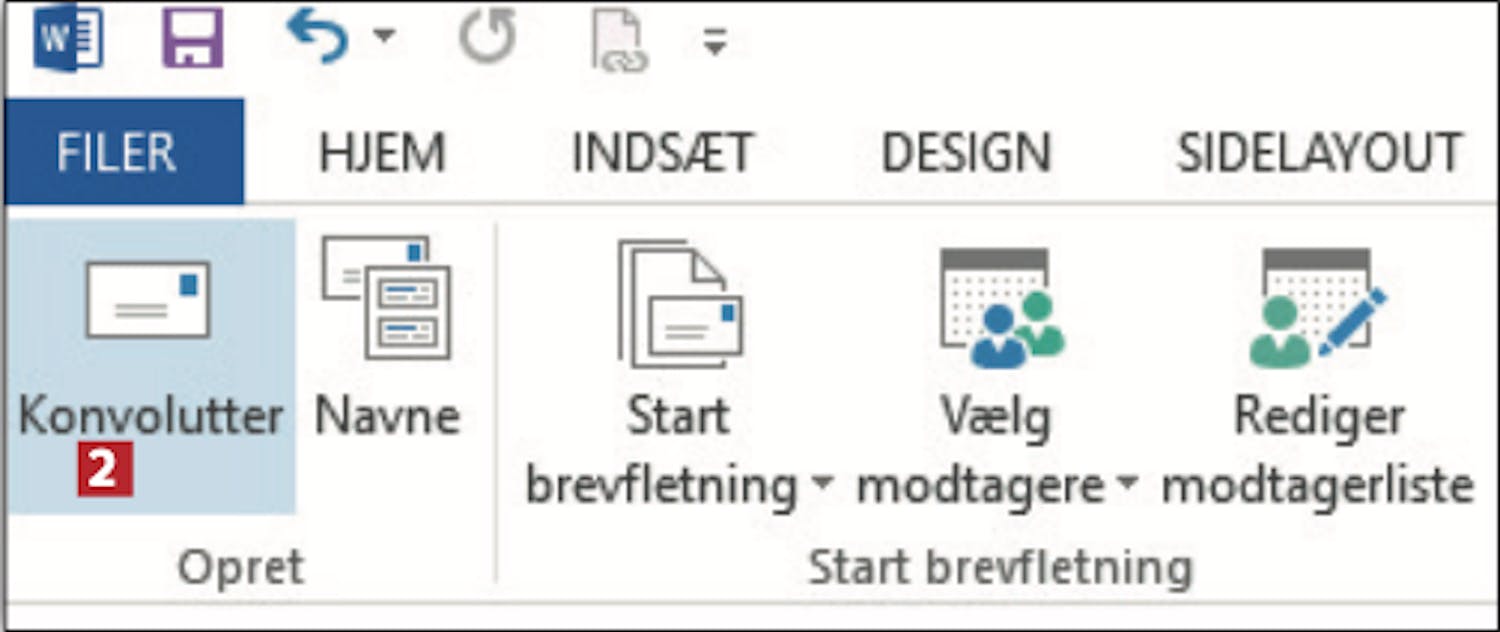Screen dimensions: 1500x632
Task: Open the DESIGN ribbon tab
Action: [966, 154]
